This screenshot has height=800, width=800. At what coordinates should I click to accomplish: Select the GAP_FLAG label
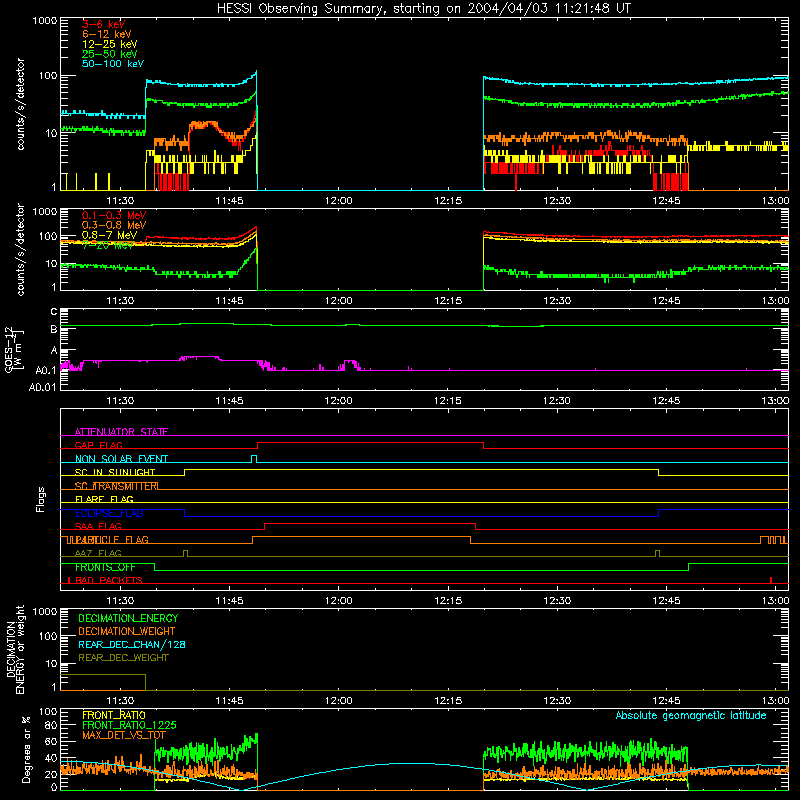(x=98, y=445)
